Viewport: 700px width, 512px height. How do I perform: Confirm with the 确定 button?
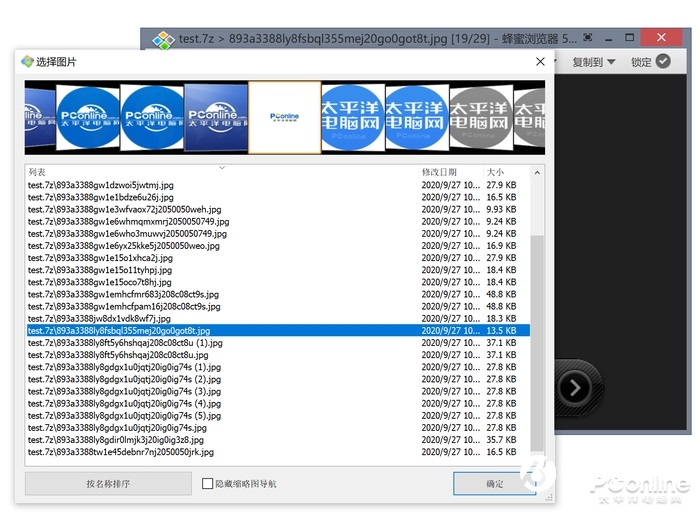click(x=494, y=483)
